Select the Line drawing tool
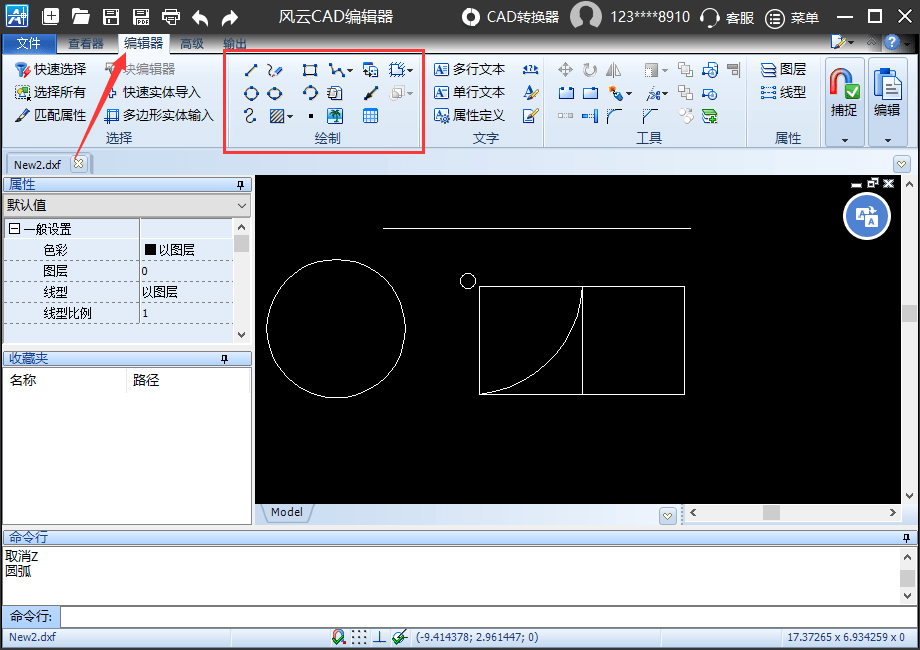The height and width of the screenshot is (650, 920). tap(251, 70)
